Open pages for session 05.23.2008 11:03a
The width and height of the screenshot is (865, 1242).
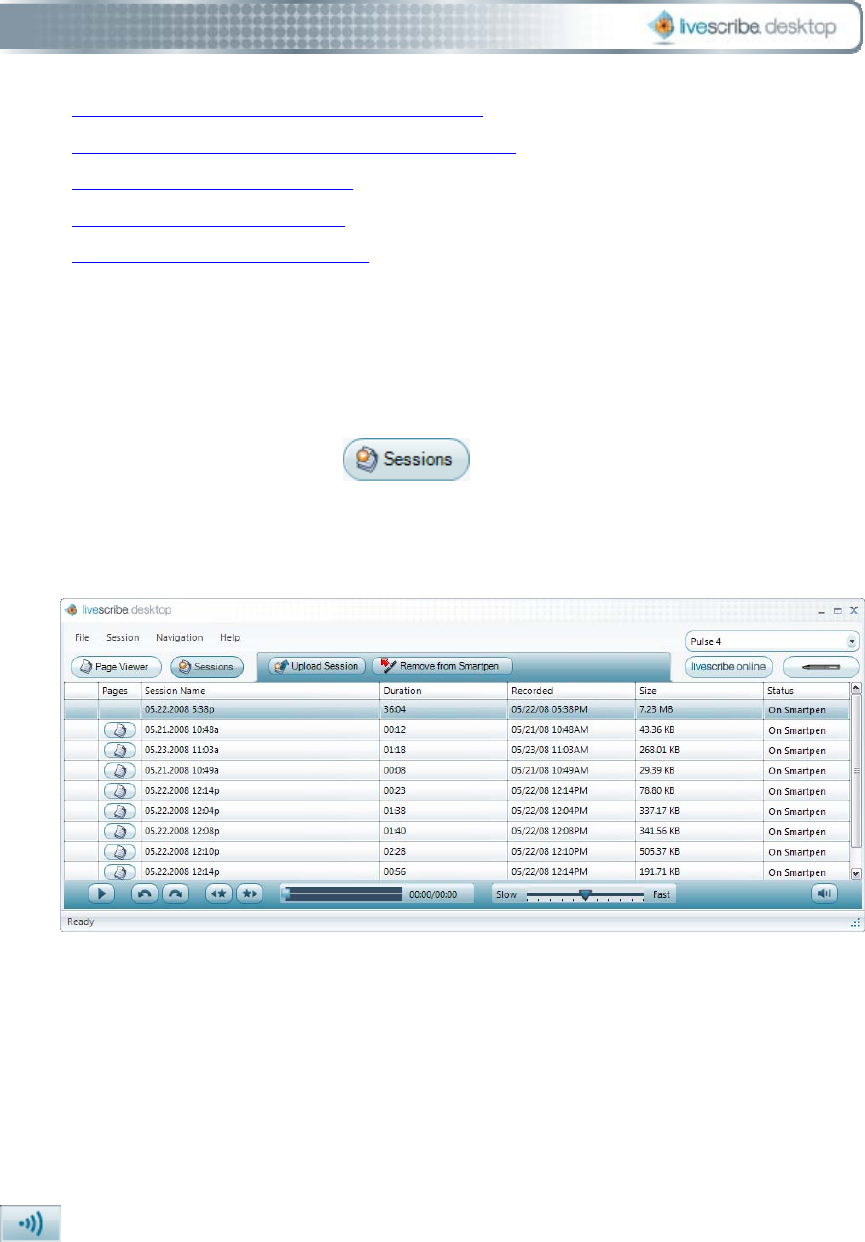[x=119, y=750]
